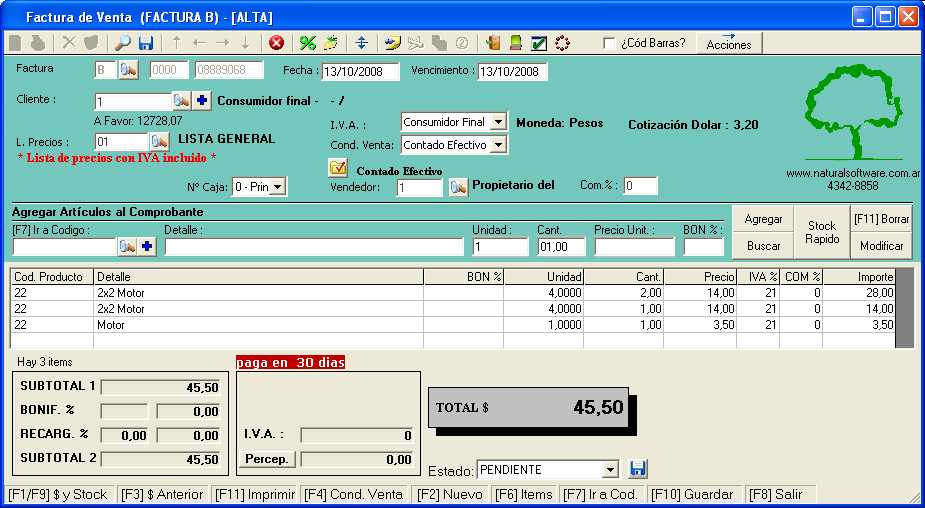
Task: Open the Estado PENDIENTE dropdown
Action: (611, 470)
